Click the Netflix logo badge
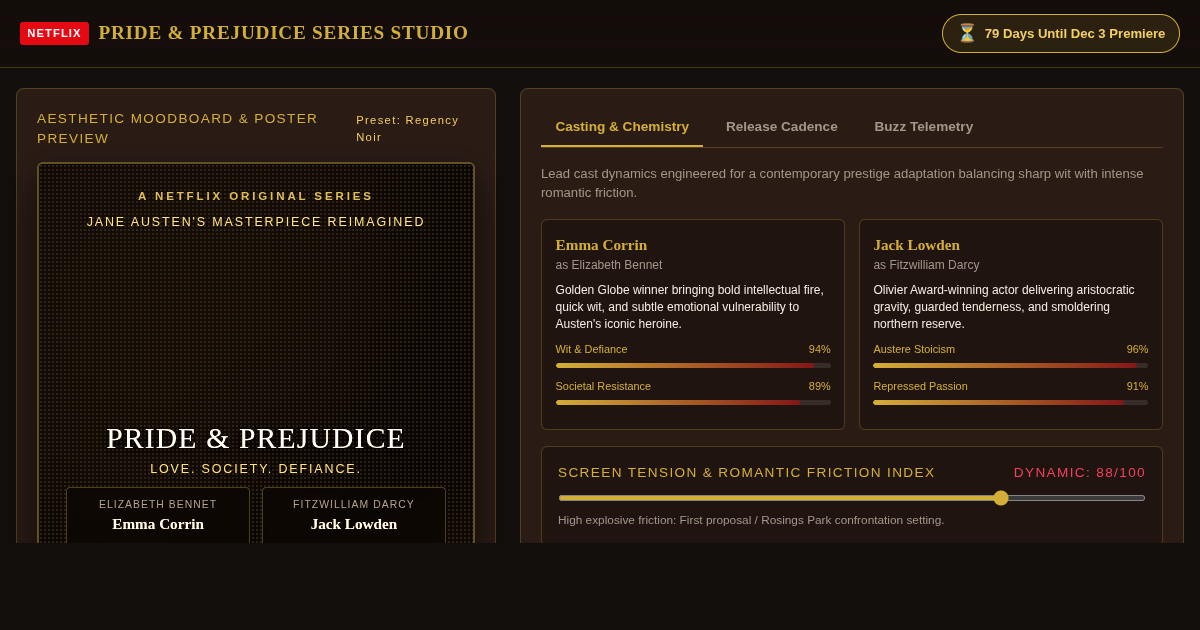1200x630 pixels. pos(54,33)
